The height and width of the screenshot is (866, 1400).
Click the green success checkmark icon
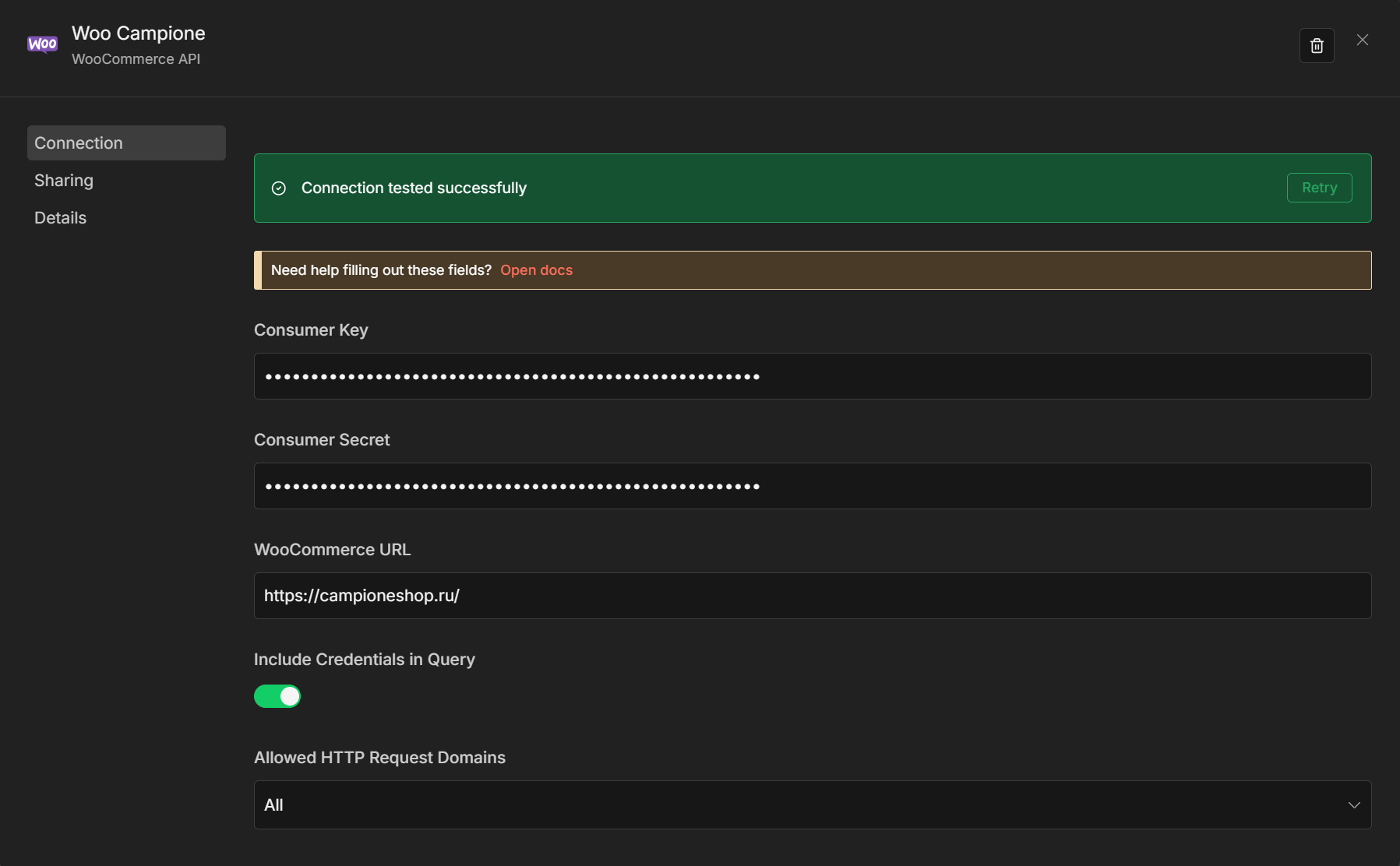click(279, 188)
